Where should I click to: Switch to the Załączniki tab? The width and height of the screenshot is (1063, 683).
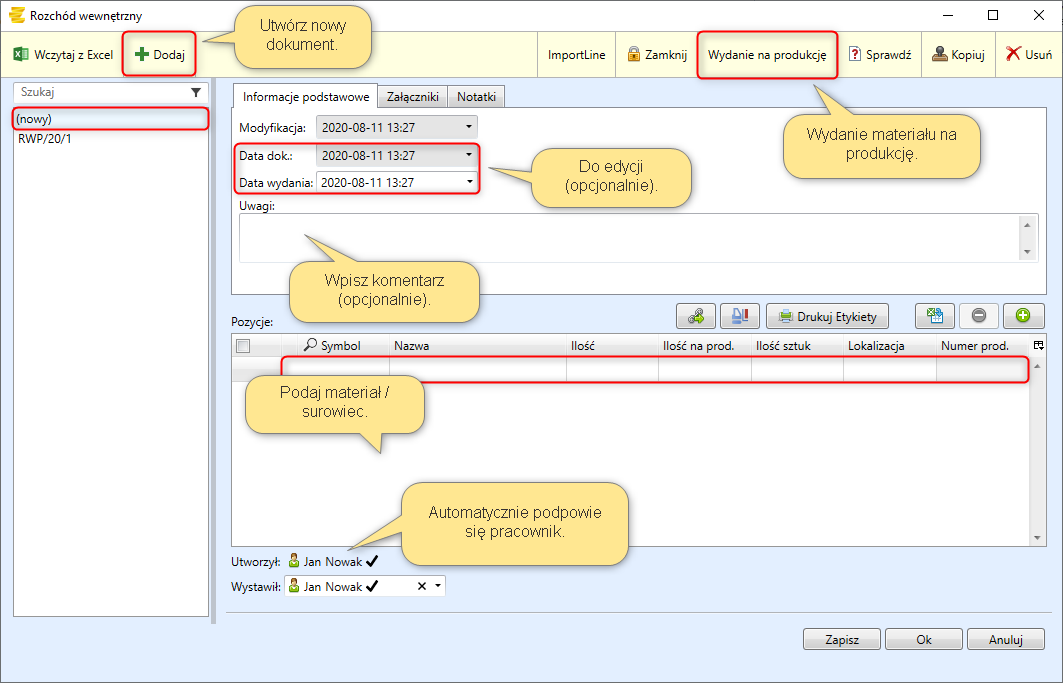tap(408, 97)
